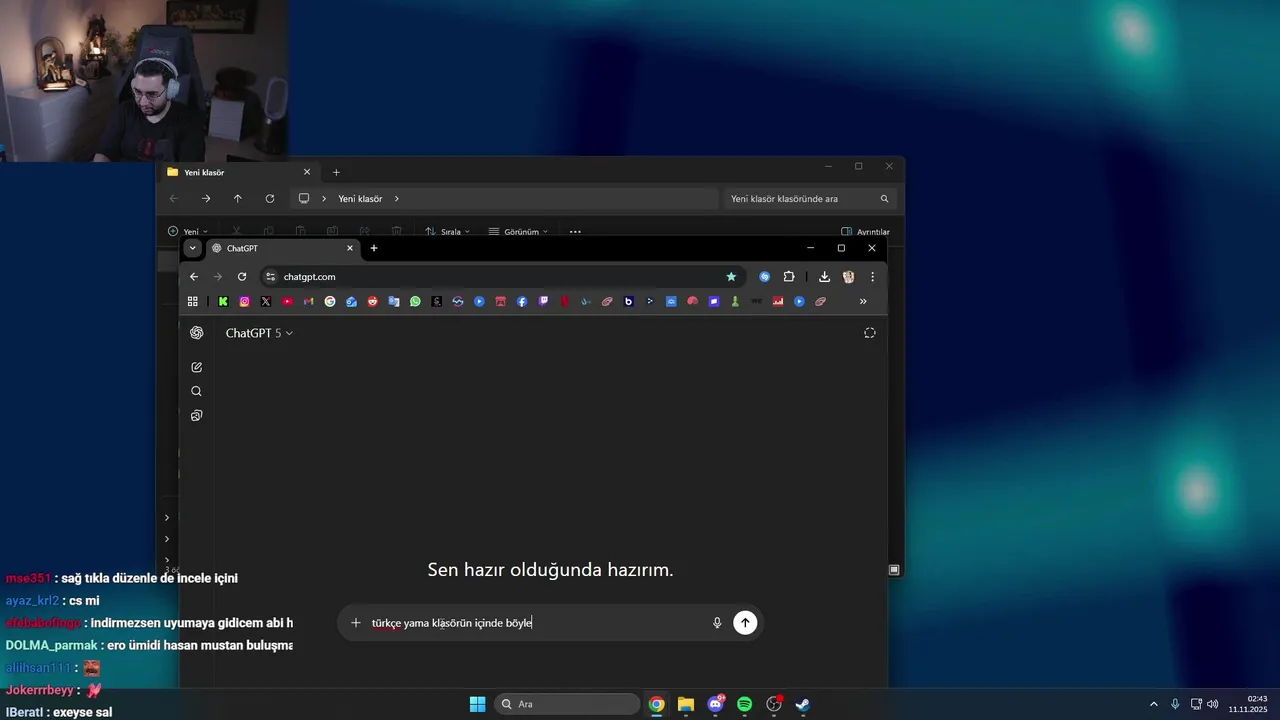Open the Twitch bookmark

pyautogui.click(x=543, y=301)
